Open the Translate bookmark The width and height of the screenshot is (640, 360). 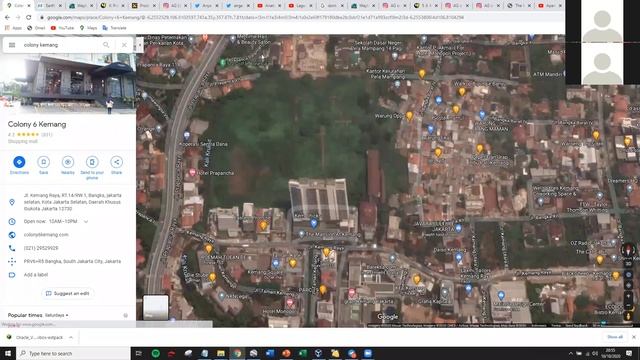pos(114,28)
